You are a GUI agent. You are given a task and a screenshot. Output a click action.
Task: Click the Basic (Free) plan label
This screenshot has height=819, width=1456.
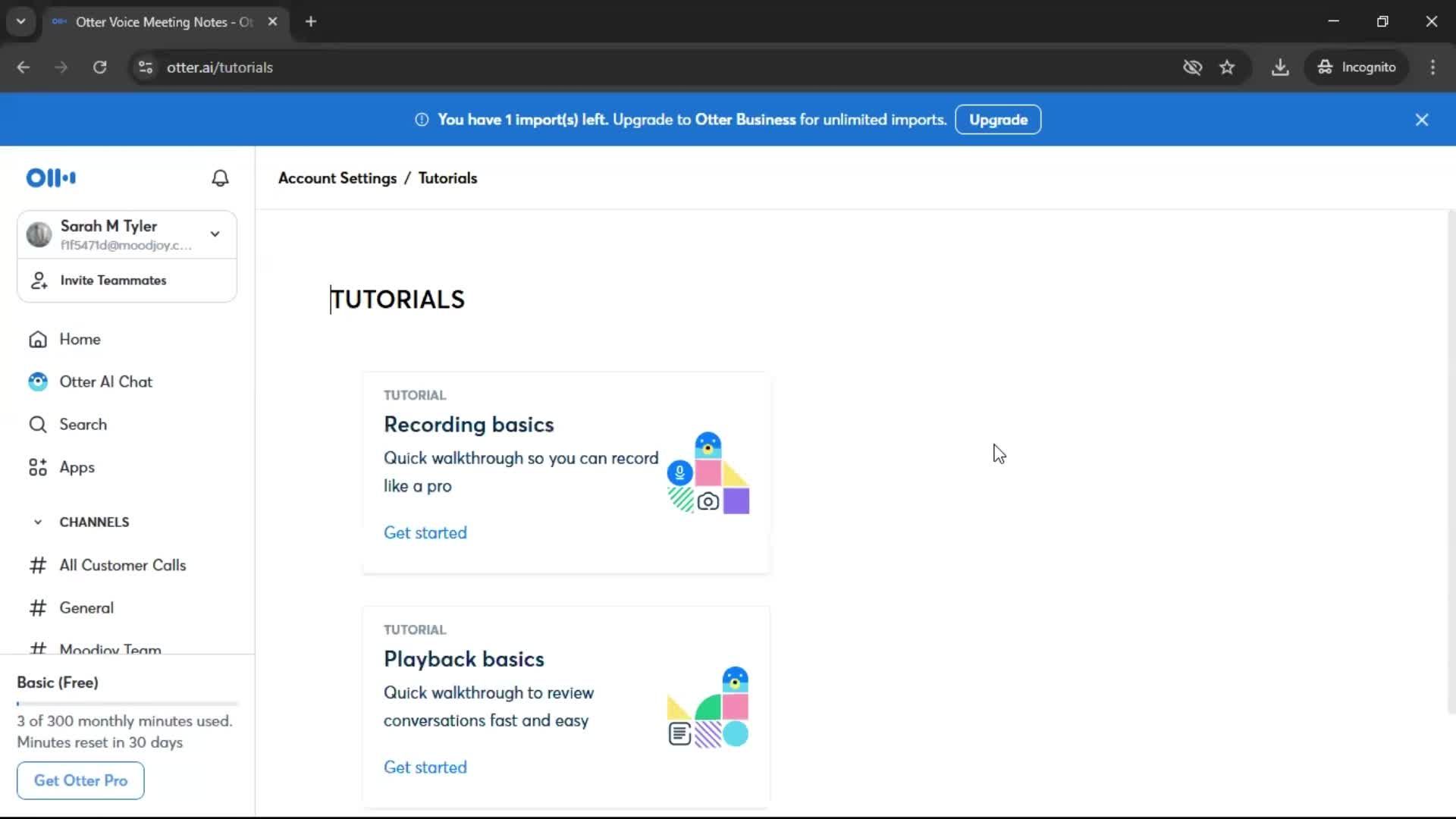(58, 682)
